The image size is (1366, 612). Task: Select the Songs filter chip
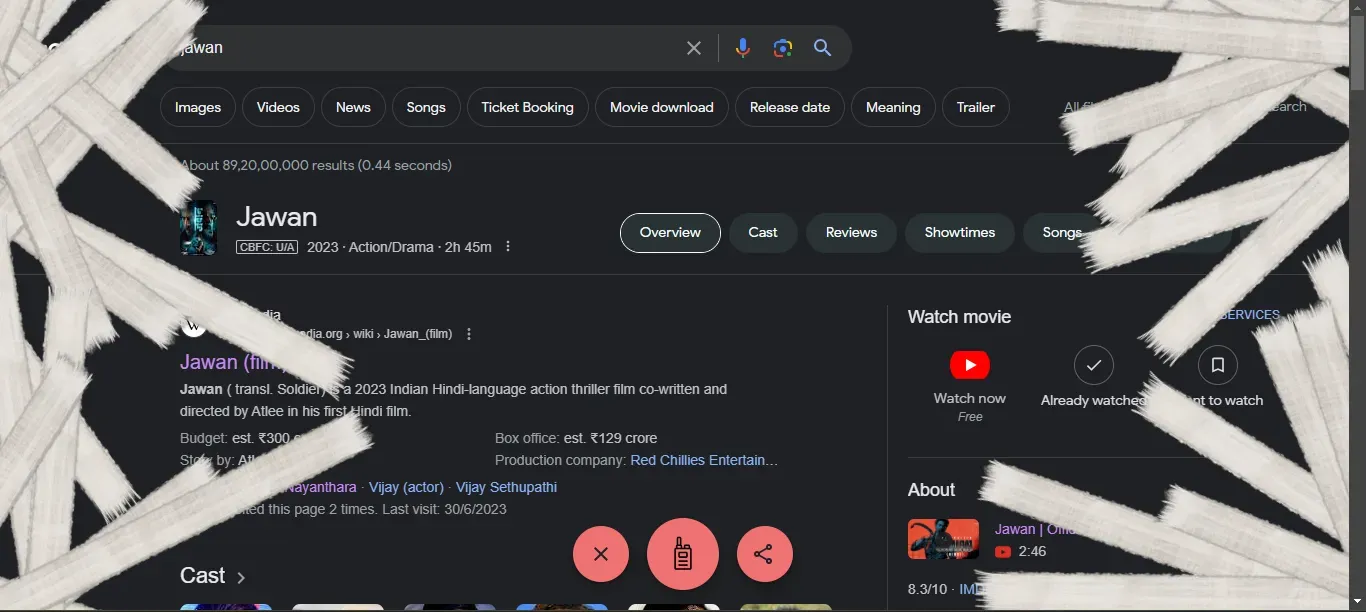coord(426,107)
